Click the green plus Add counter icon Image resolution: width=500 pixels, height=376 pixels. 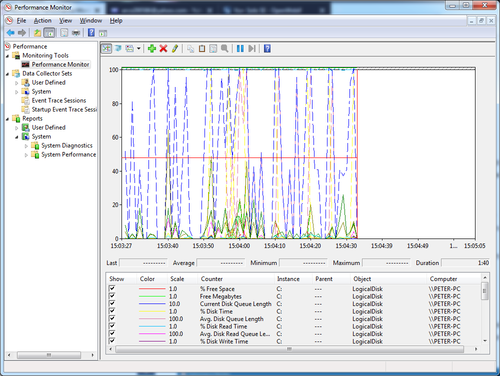(152, 49)
